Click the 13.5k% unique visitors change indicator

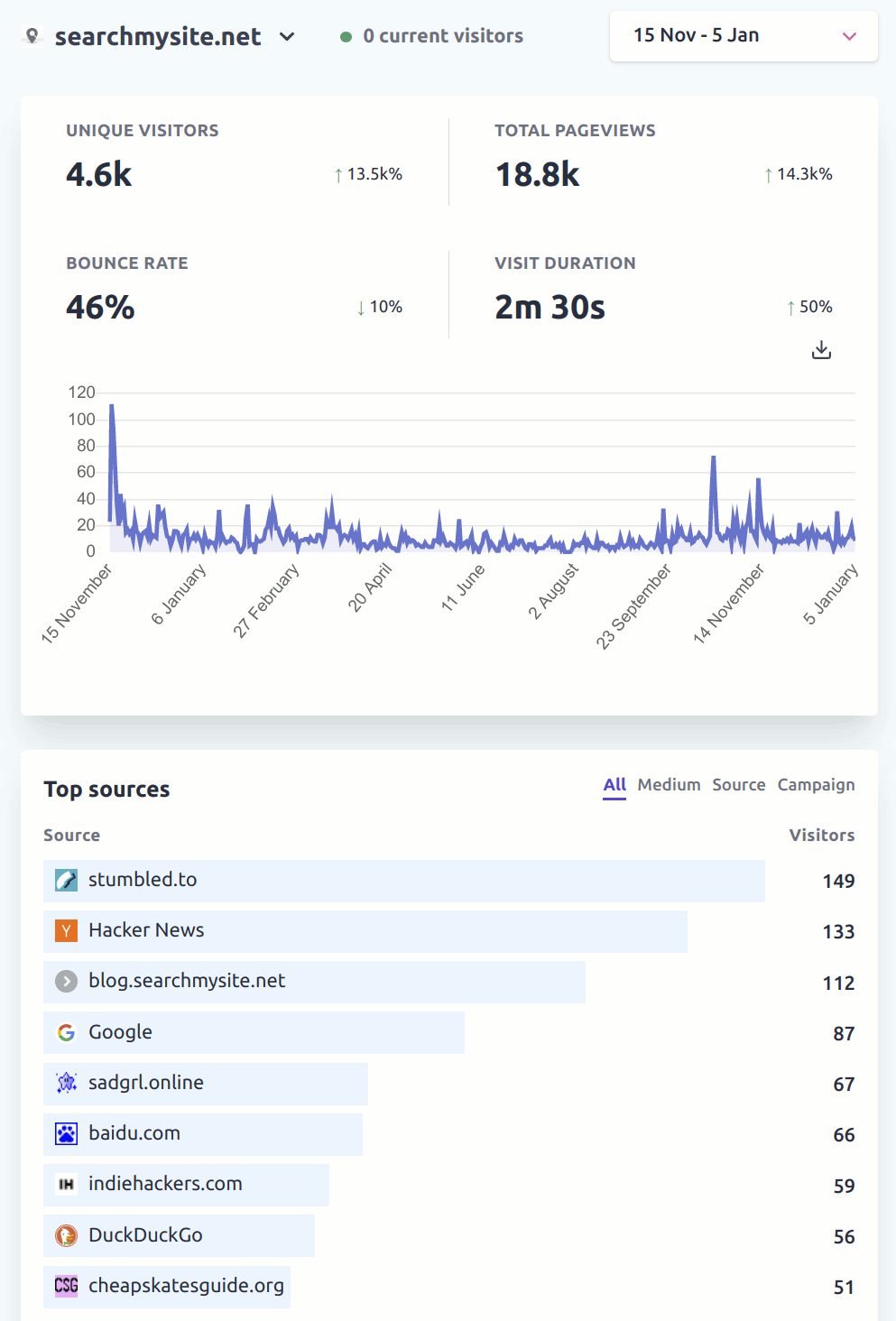click(368, 174)
